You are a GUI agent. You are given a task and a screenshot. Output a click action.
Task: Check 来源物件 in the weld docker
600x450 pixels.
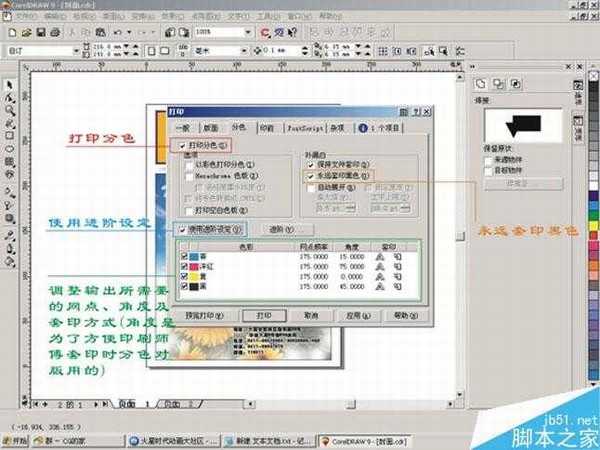(489, 160)
